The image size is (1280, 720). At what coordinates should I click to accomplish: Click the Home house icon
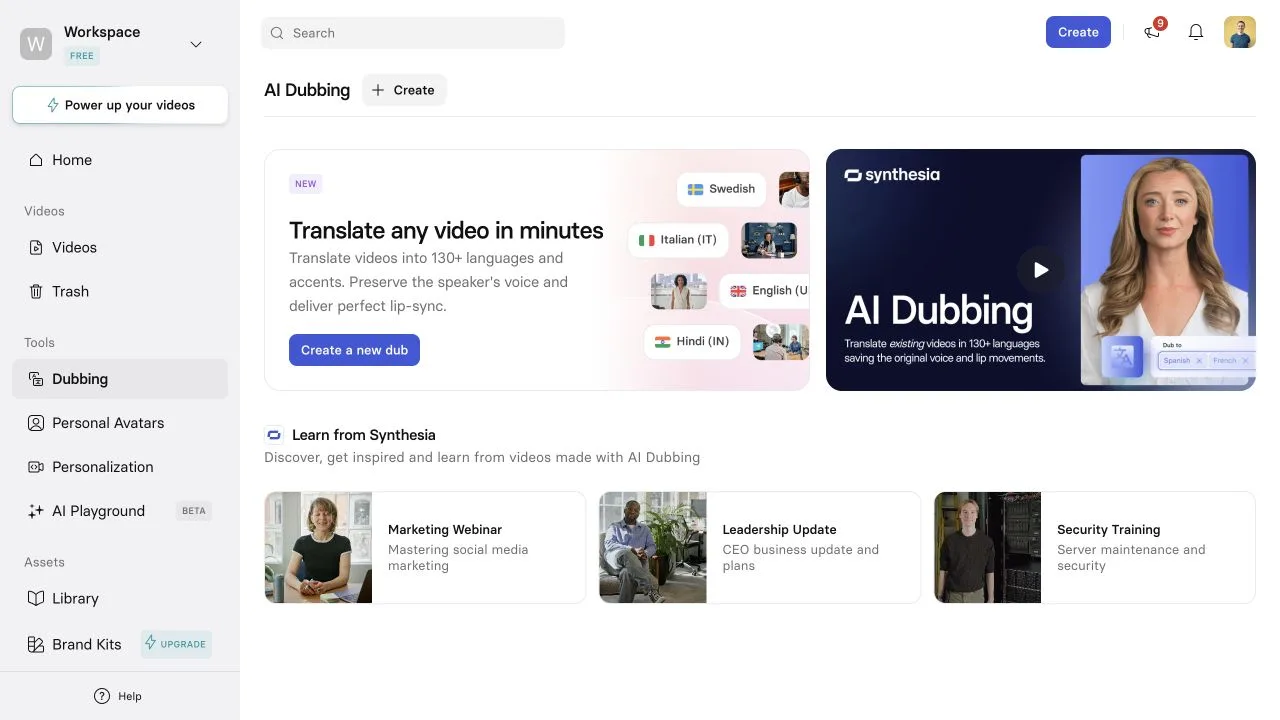[36, 160]
